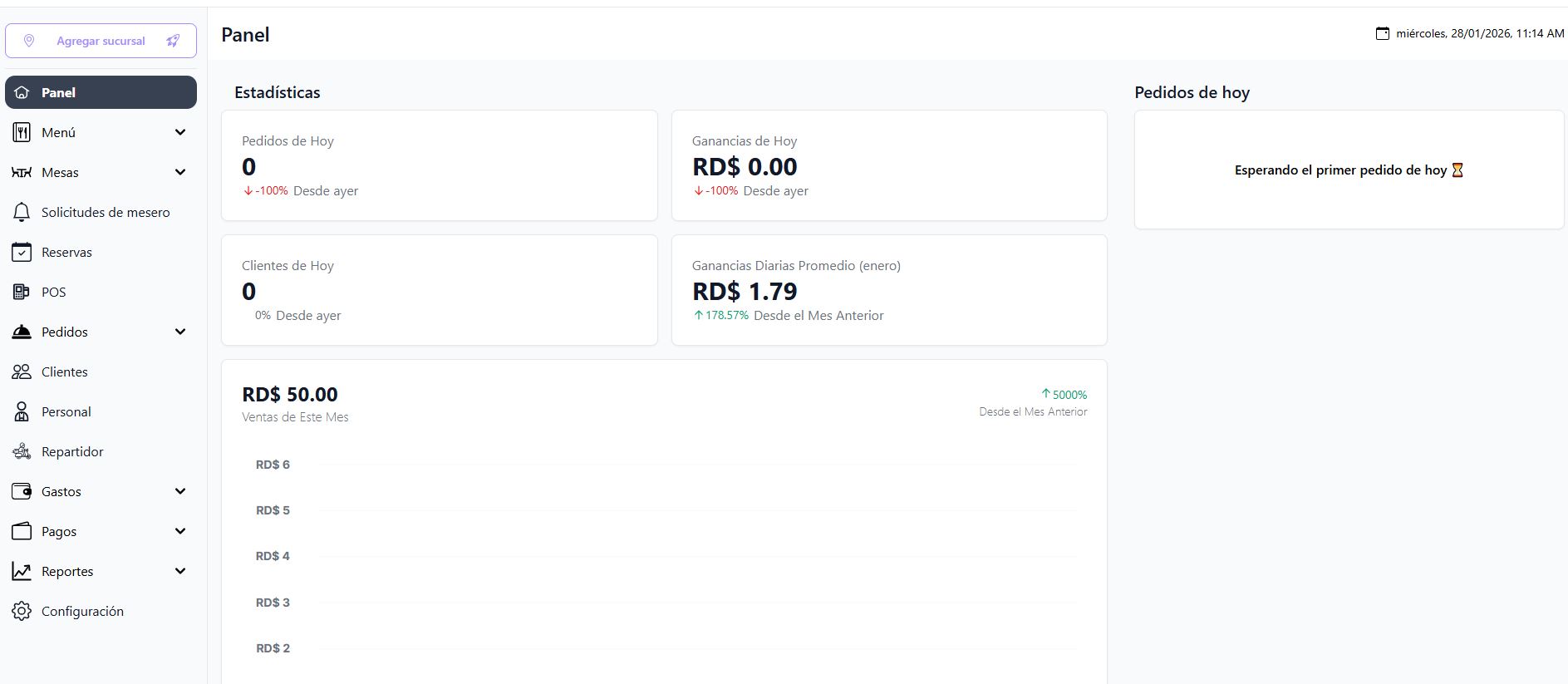Open the Configuración gear icon
The height and width of the screenshot is (684, 1568).
coord(22,611)
